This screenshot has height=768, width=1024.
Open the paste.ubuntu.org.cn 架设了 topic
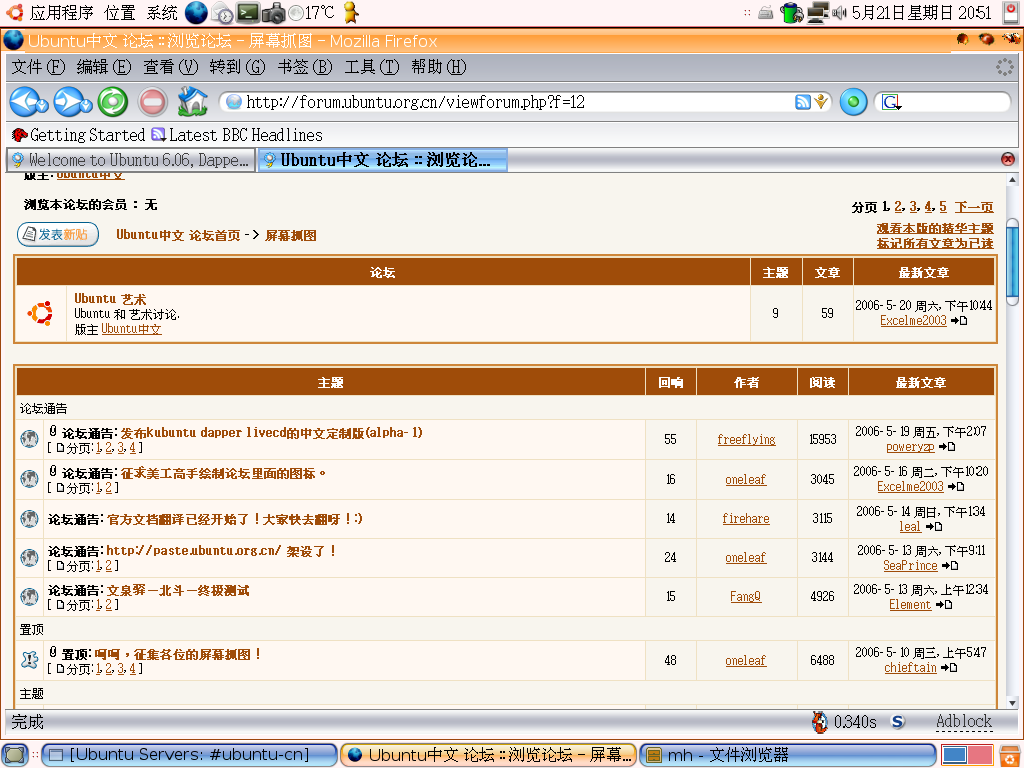point(221,551)
